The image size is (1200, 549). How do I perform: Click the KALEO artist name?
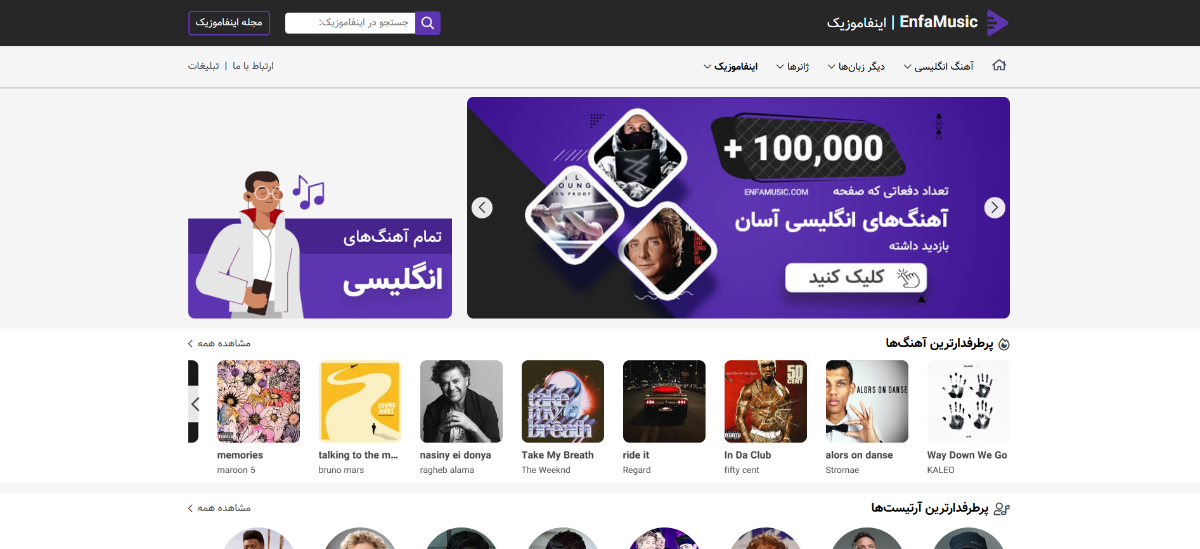pyautogui.click(x=942, y=470)
